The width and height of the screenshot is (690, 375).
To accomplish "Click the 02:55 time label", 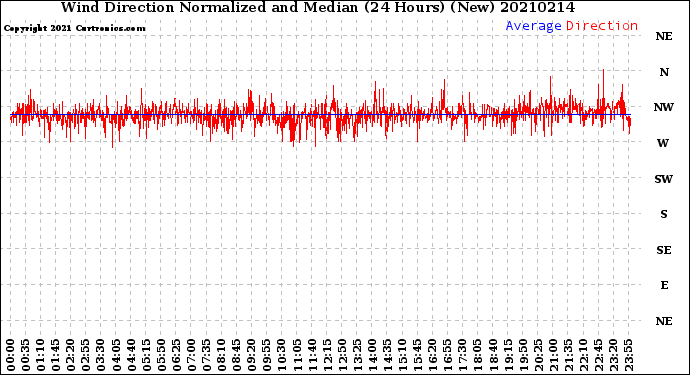I will 86,355.
